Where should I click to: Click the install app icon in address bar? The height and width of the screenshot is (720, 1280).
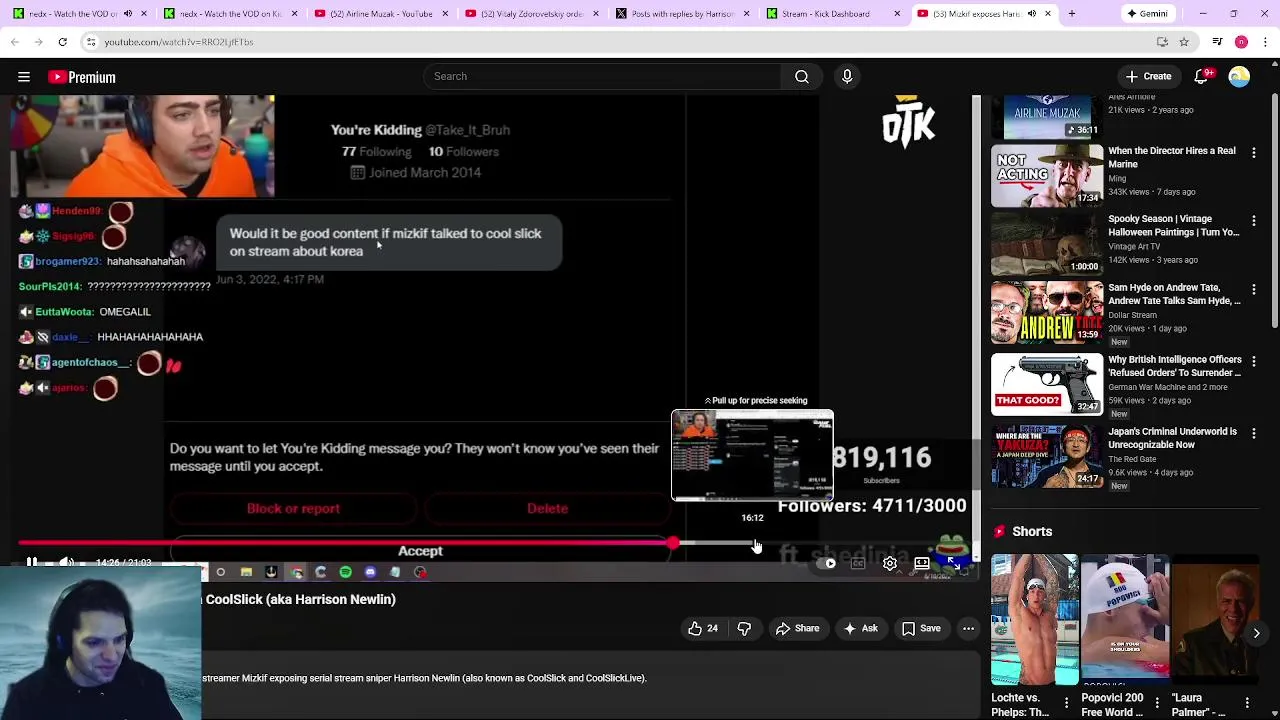click(x=1162, y=42)
